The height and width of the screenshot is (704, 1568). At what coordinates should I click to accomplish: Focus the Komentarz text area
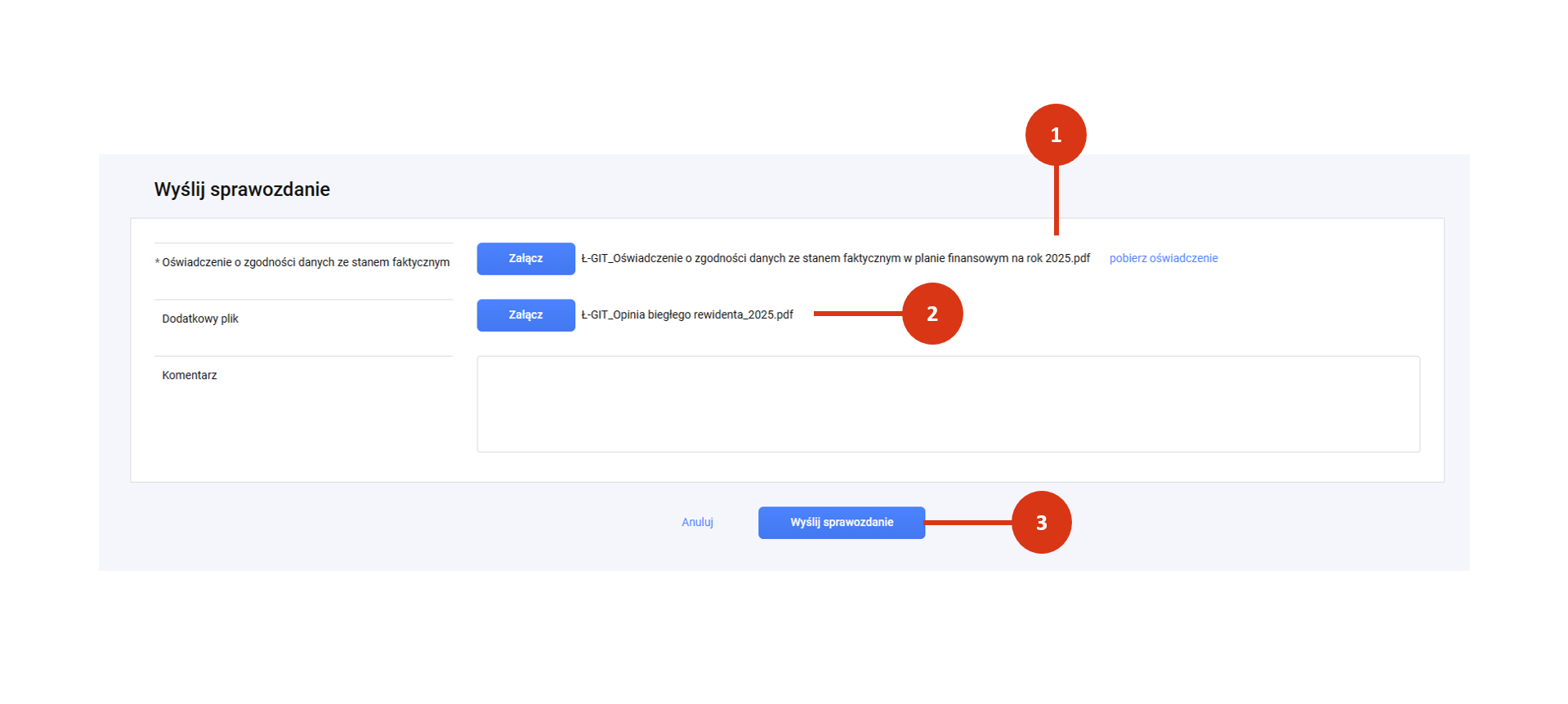pos(949,404)
